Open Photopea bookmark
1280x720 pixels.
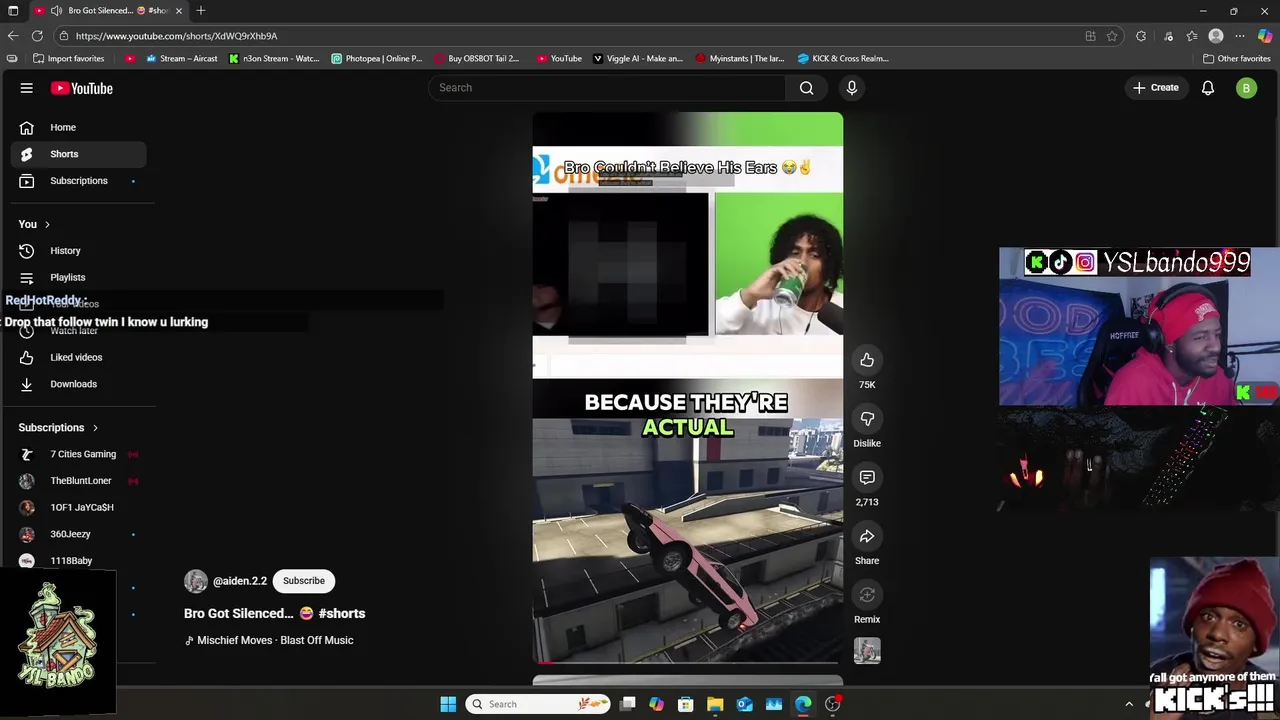pyautogui.click(x=377, y=58)
